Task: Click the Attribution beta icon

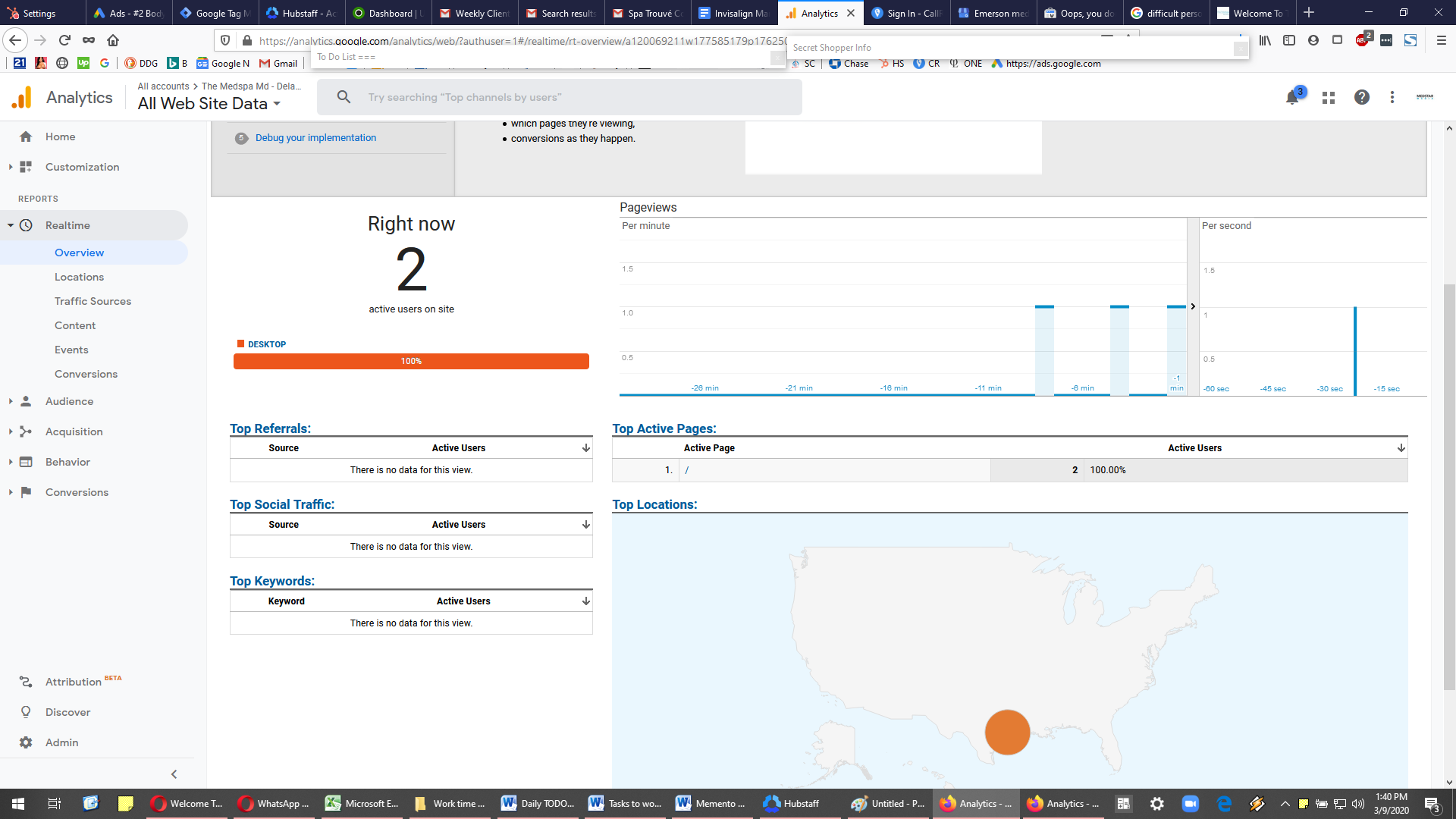Action: (x=26, y=682)
